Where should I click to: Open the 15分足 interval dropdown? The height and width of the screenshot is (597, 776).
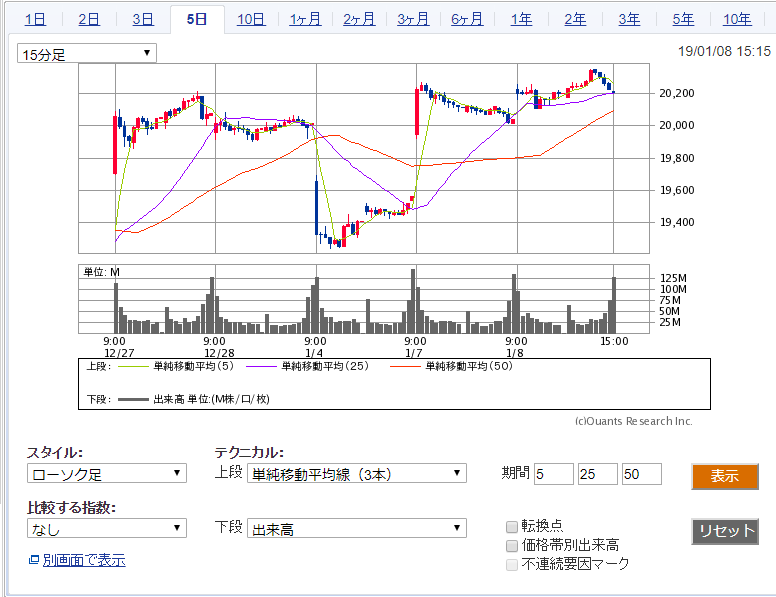86,54
